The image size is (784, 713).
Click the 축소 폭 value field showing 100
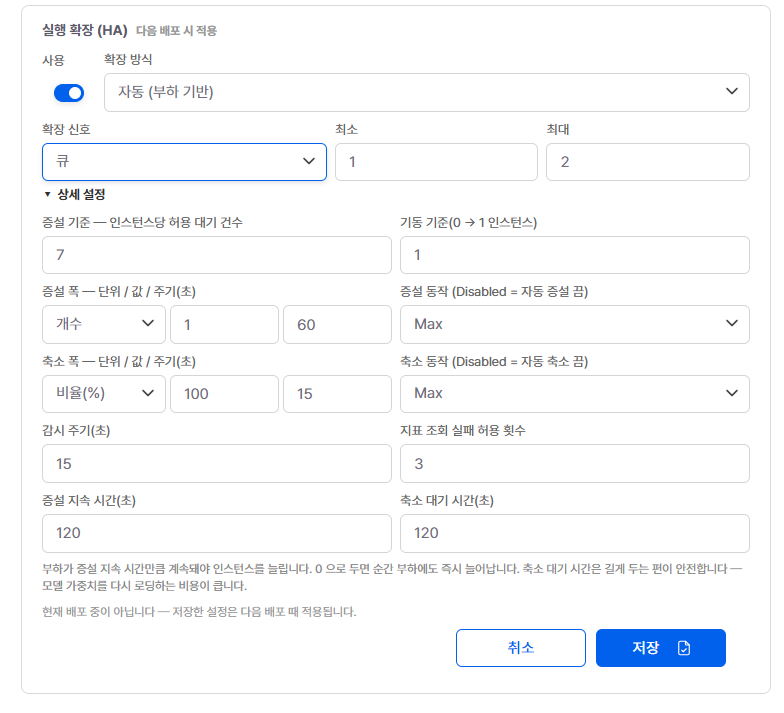pyautogui.click(x=224, y=394)
